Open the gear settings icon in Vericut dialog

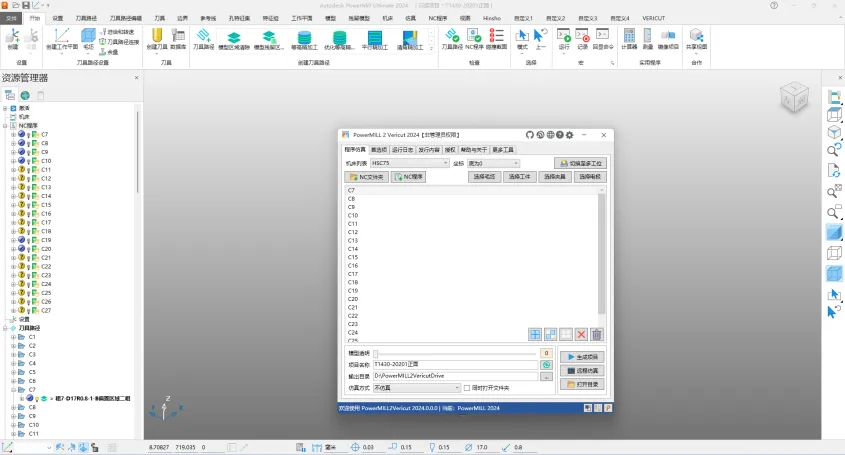(x=570, y=135)
